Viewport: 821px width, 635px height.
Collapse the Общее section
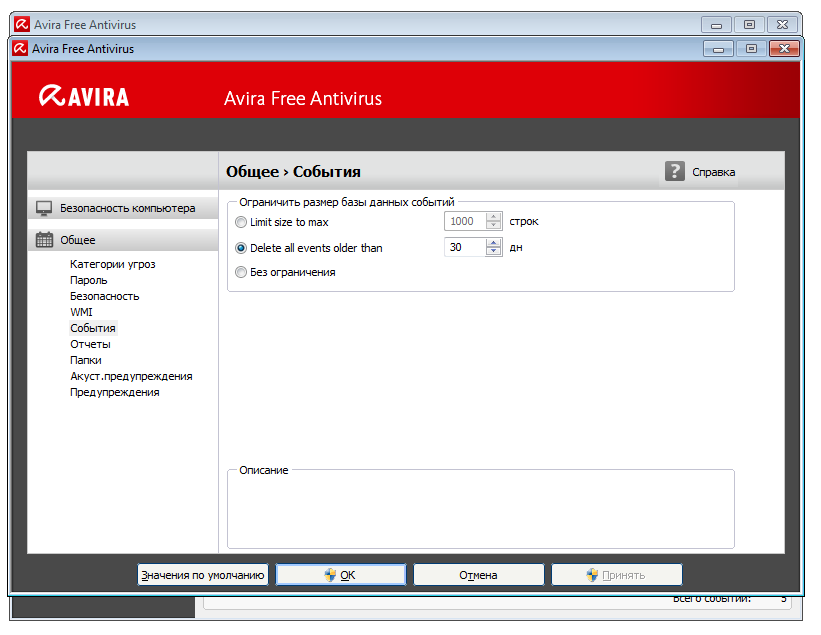[123, 240]
